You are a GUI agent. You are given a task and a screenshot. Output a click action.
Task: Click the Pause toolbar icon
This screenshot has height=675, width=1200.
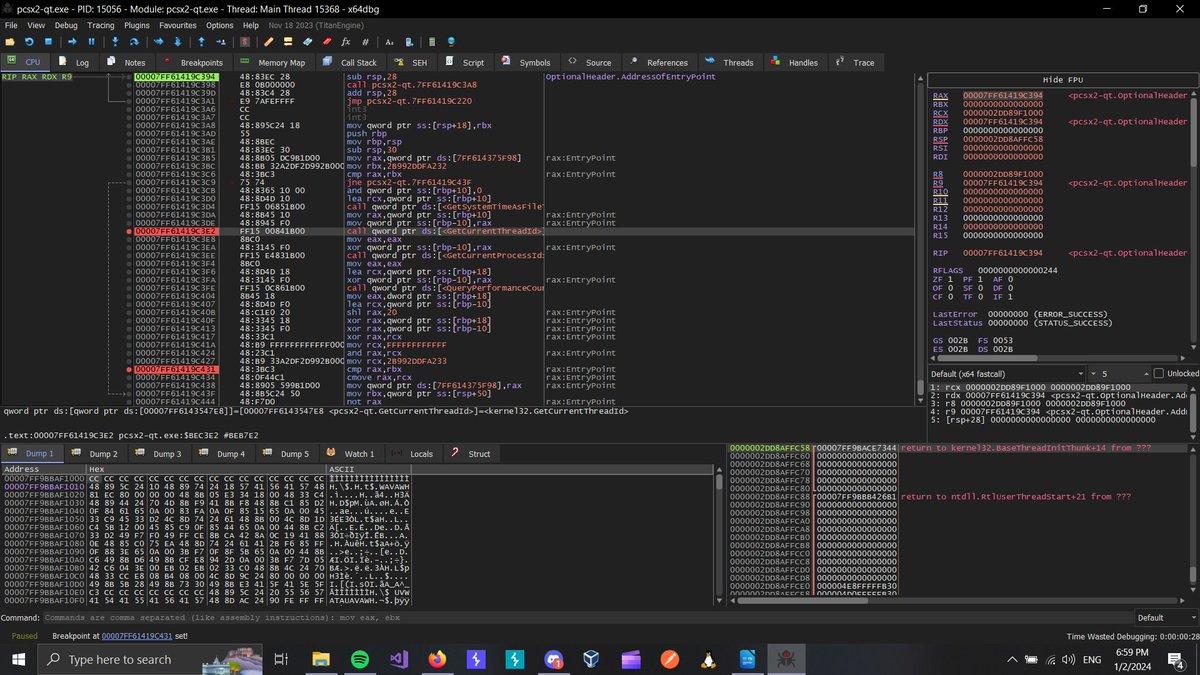tap(91, 42)
